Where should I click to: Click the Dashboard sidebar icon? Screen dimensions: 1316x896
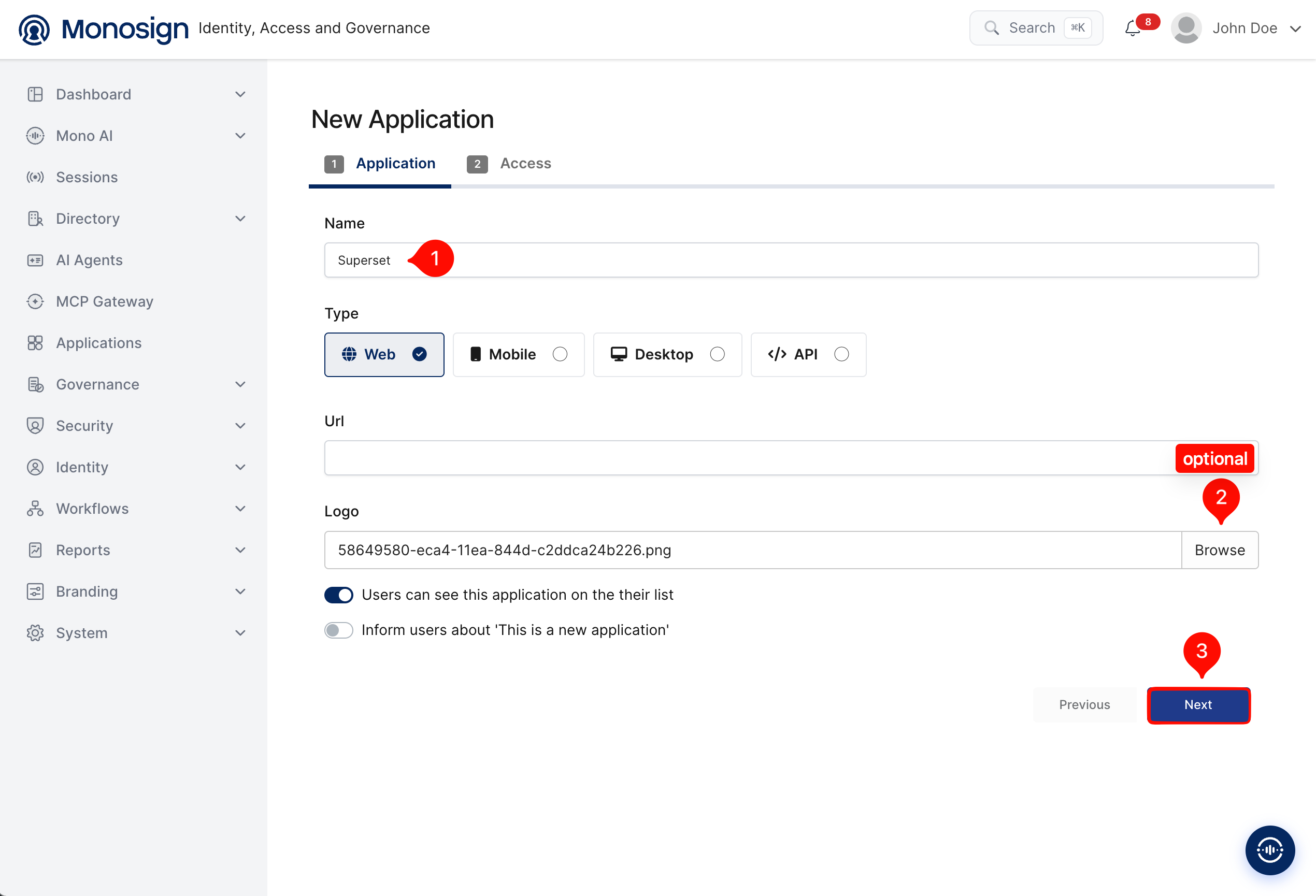coord(35,94)
